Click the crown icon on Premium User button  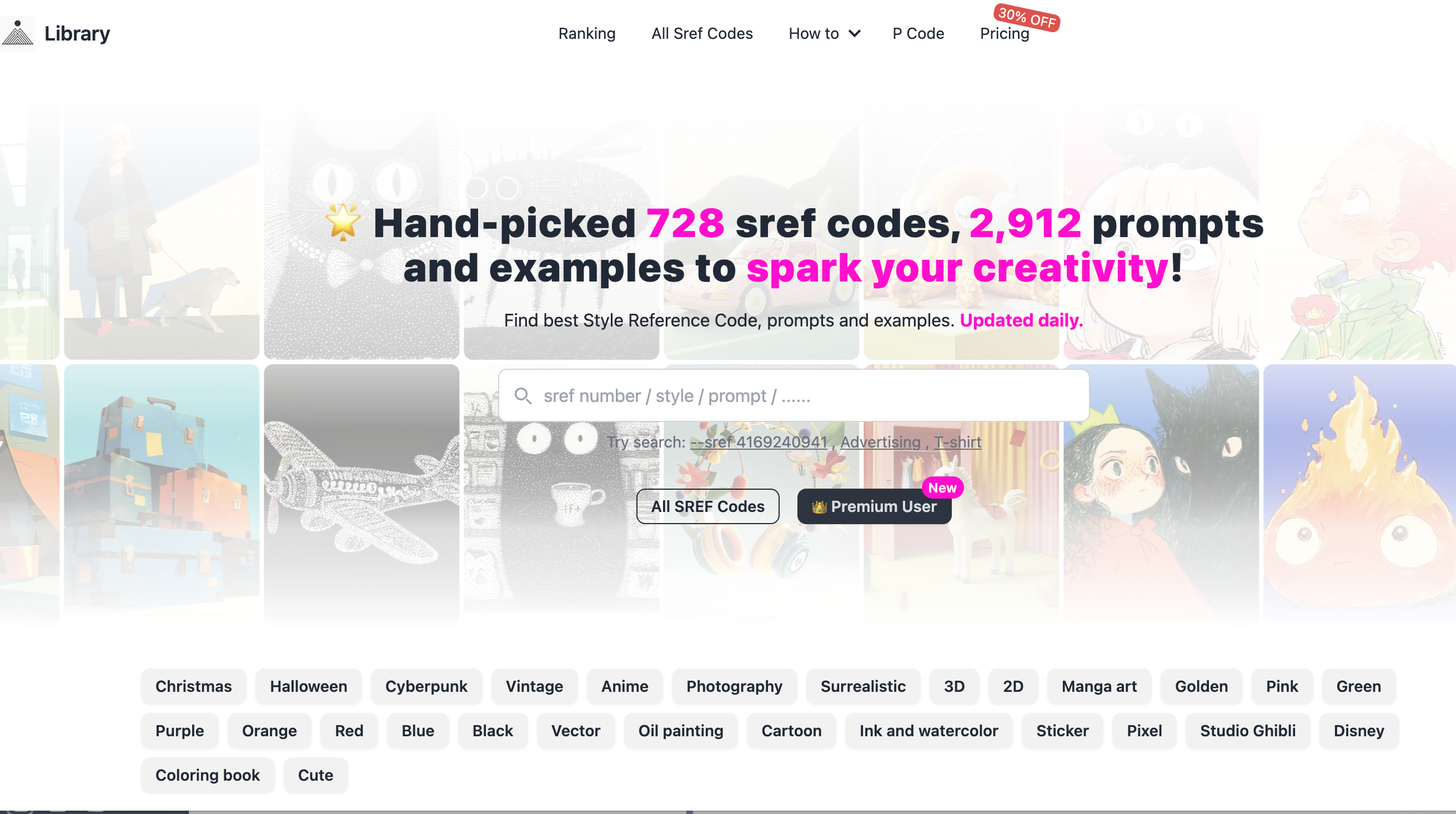tap(819, 506)
